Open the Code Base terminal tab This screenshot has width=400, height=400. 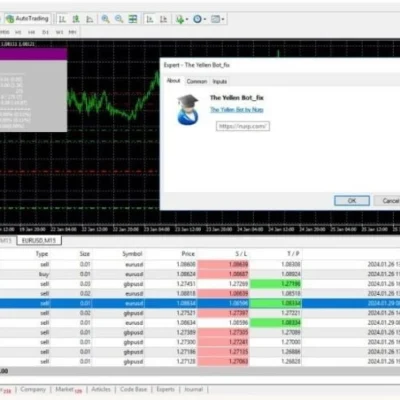(x=133, y=389)
